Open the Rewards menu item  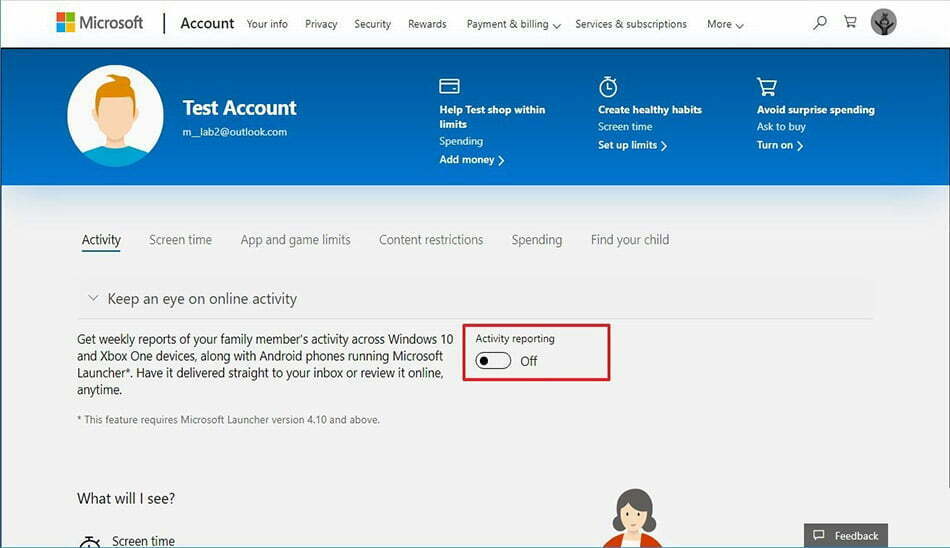[427, 24]
